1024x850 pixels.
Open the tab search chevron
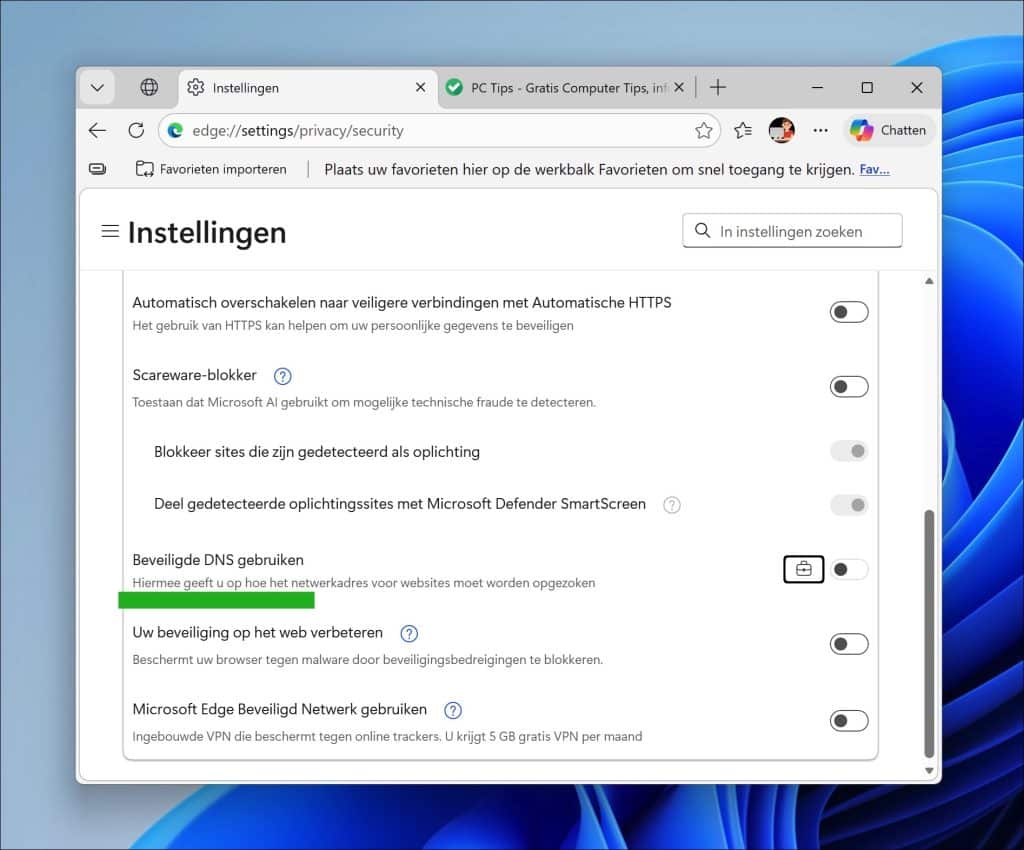click(x=97, y=87)
